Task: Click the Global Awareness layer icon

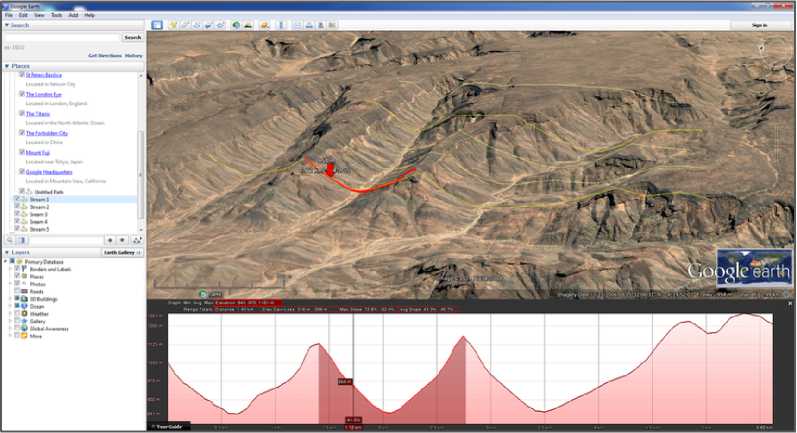Action: point(24,328)
